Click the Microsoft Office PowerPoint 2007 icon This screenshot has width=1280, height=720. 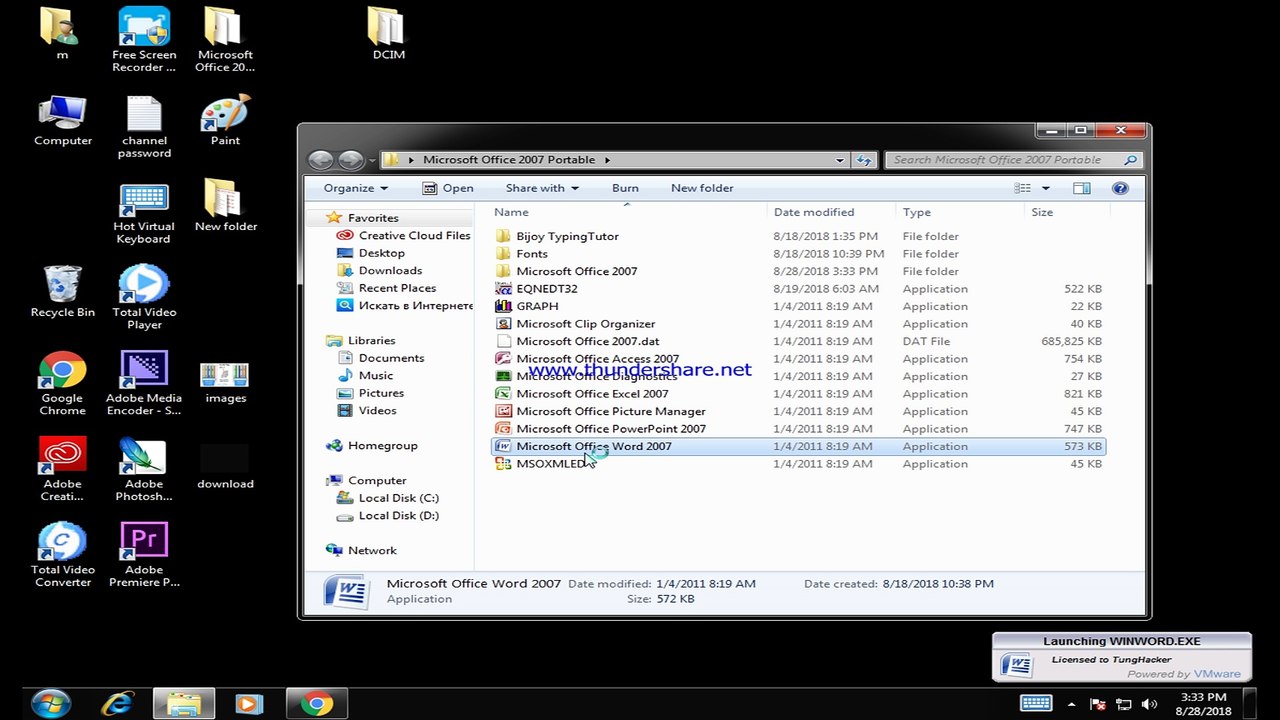[504, 429]
